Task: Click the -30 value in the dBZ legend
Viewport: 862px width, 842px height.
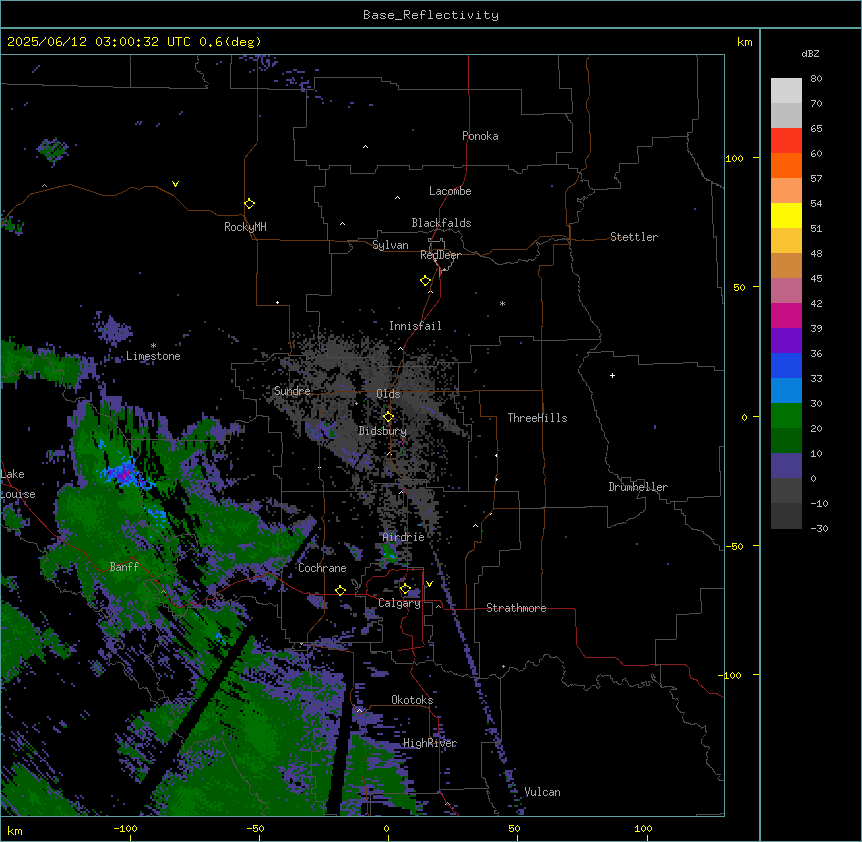Action: (819, 529)
